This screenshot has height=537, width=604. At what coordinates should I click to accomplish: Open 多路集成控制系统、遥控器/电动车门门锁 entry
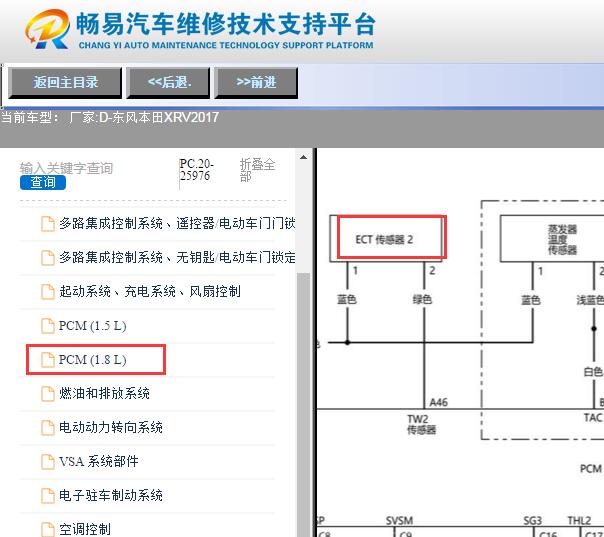click(177, 223)
